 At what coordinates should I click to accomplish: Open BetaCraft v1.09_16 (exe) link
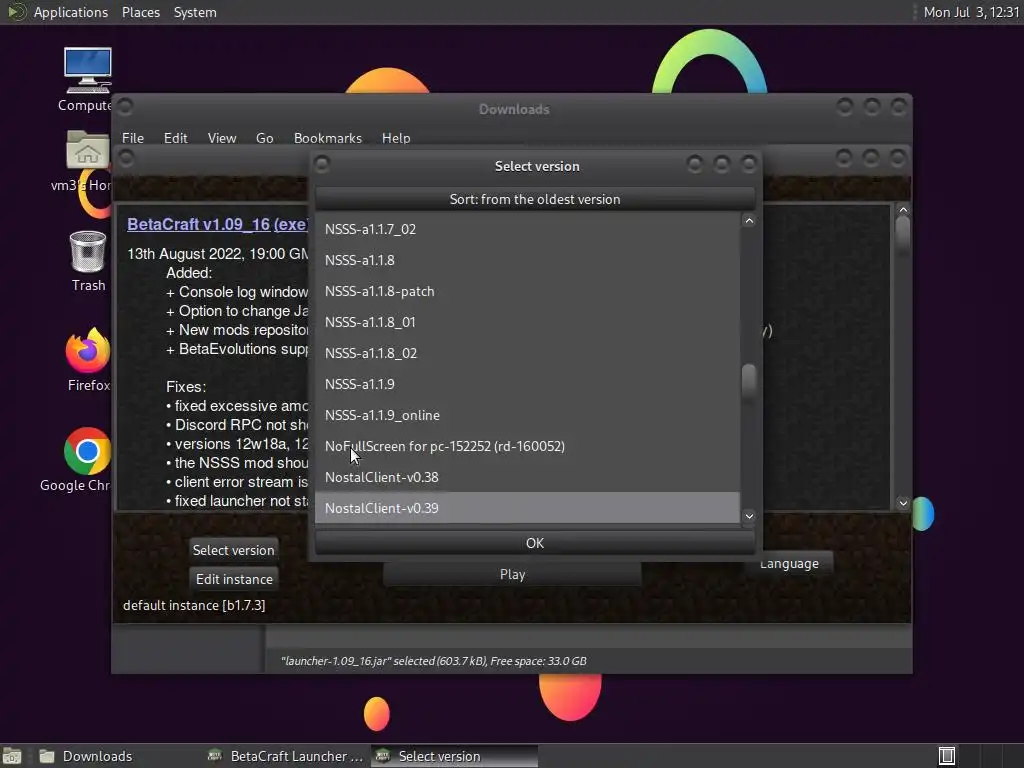click(x=217, y=224)
